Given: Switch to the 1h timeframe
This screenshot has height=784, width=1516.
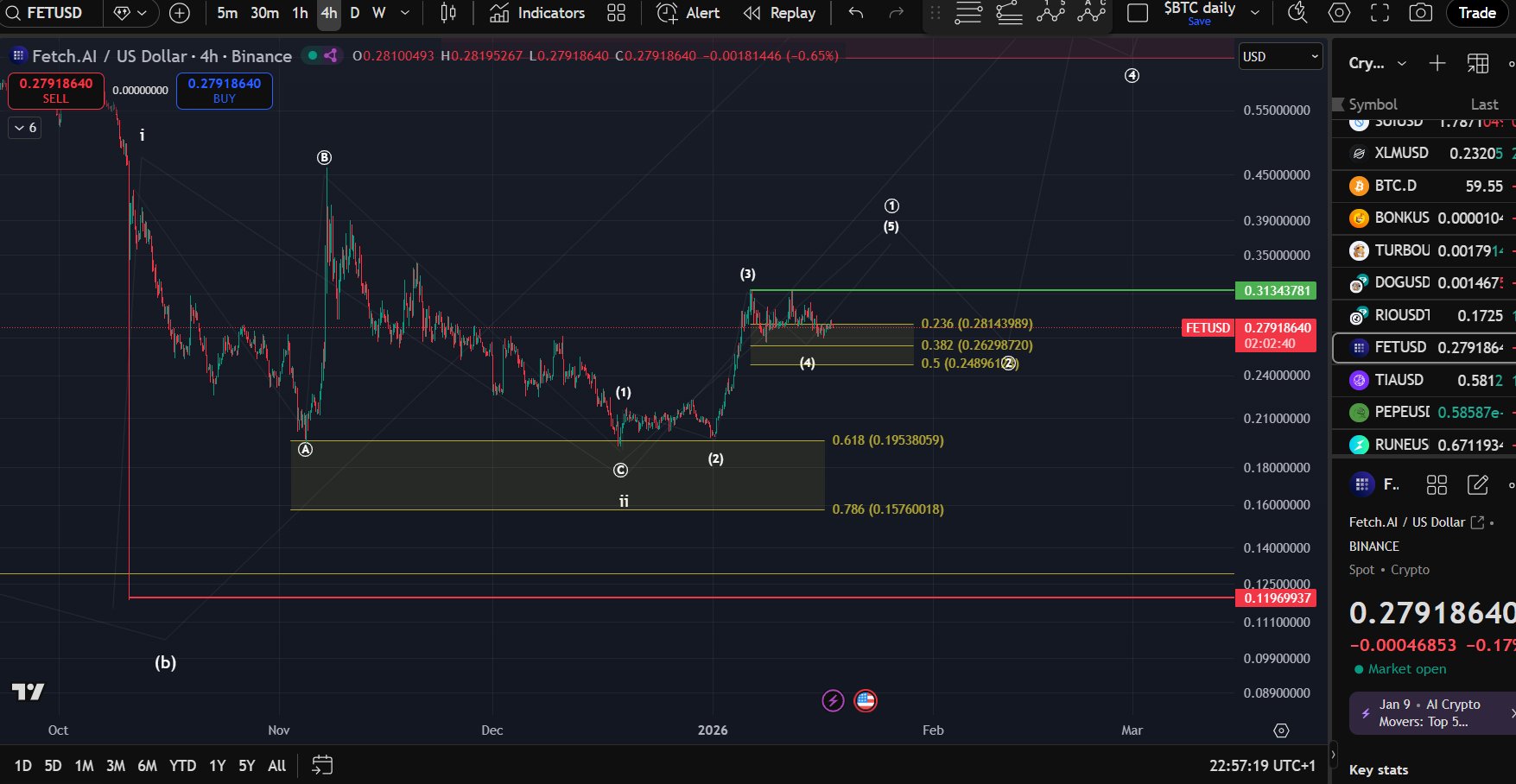Looking at the screenshot, I should click(300, 13).
